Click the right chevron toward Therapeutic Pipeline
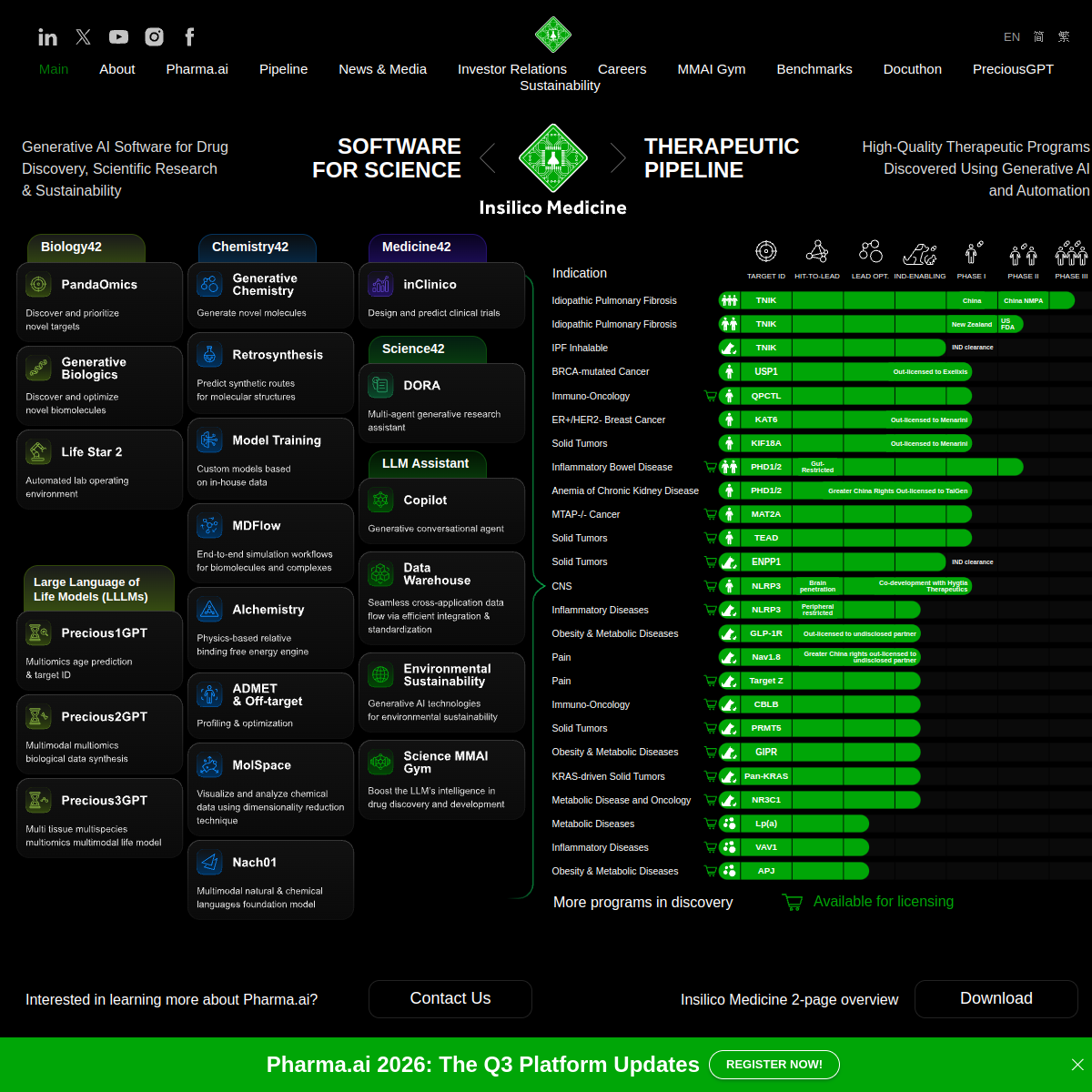 click(618, 157)
